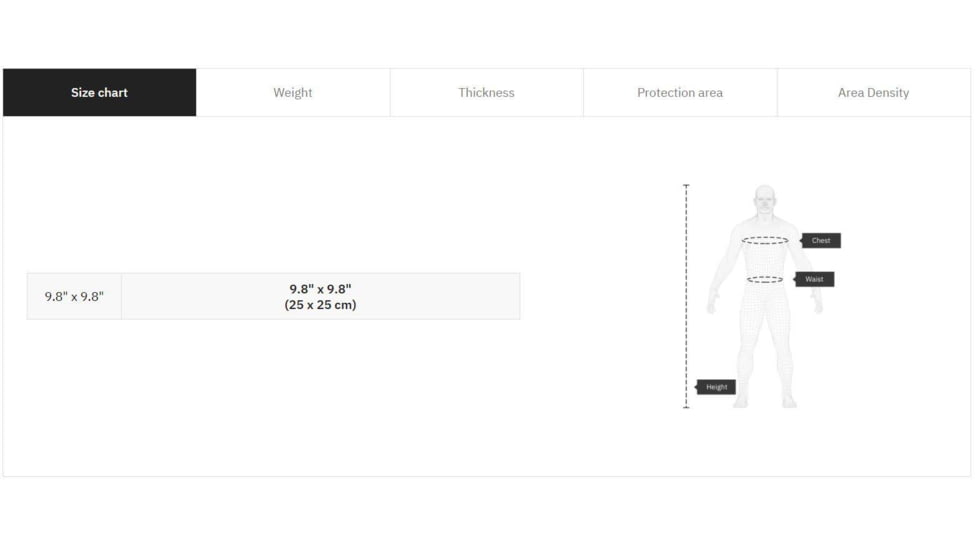The image size is (978, 550).
Task: Select the Height label tag
Action: click(x=716, y=387)
